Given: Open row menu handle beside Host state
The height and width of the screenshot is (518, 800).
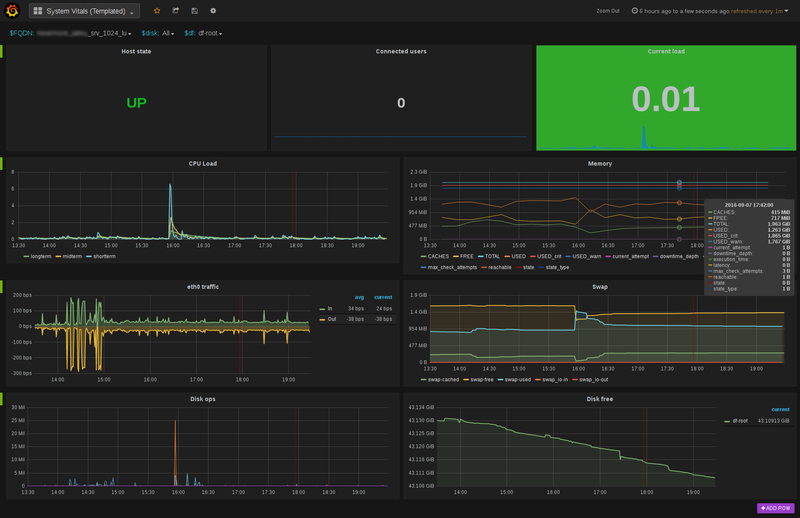Looking at the screenshot, I should coord(2,51).
